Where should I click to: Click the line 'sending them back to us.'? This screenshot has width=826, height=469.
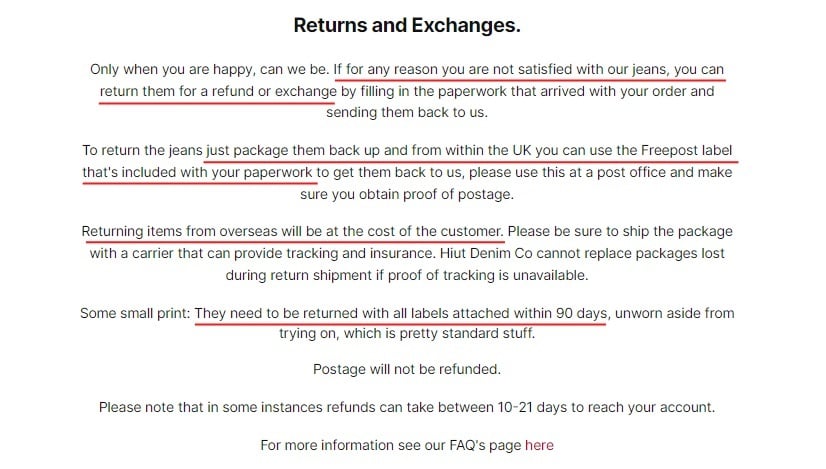pos(407,112)
